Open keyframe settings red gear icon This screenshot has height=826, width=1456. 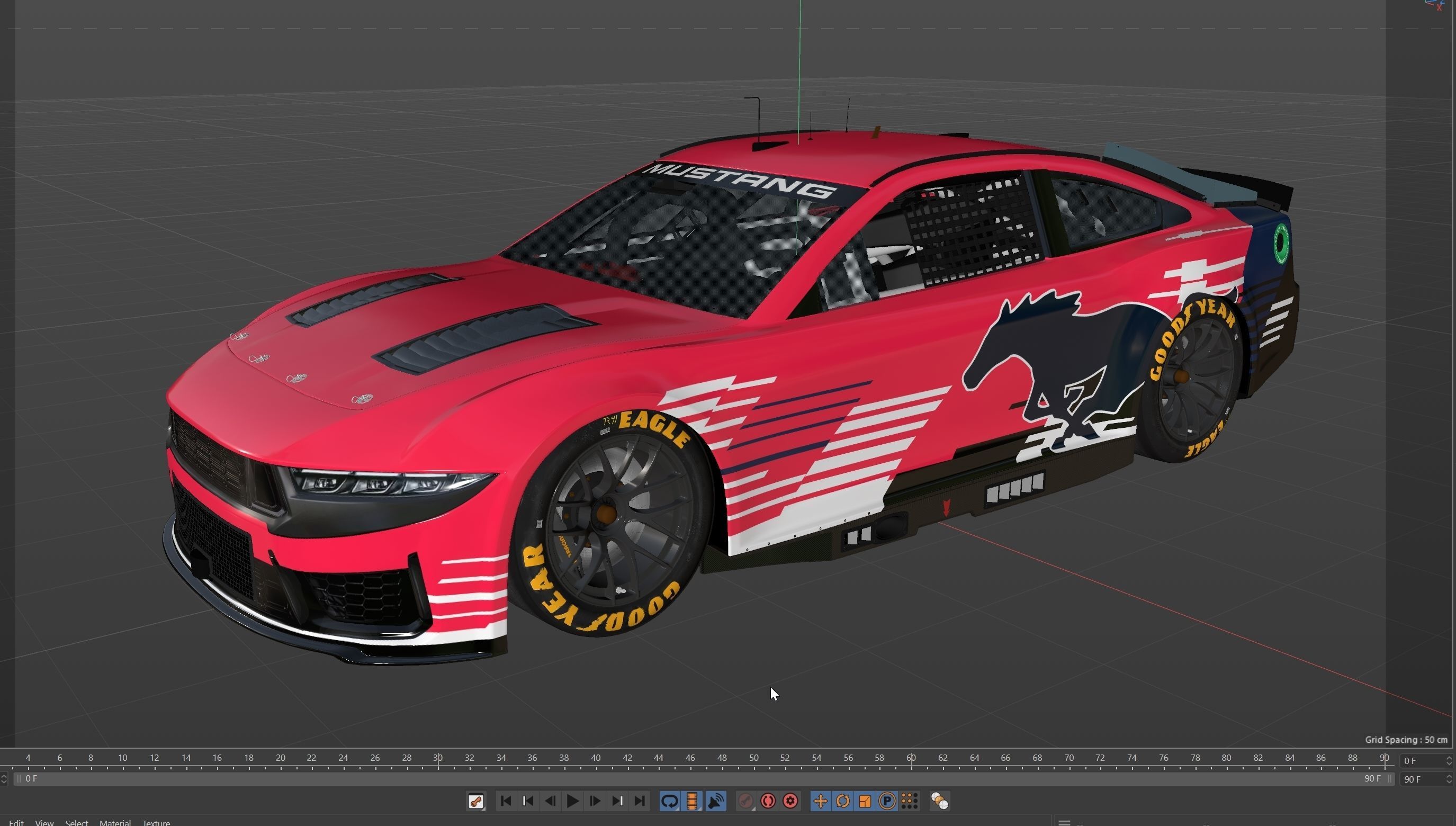click(x=790, y=801)
